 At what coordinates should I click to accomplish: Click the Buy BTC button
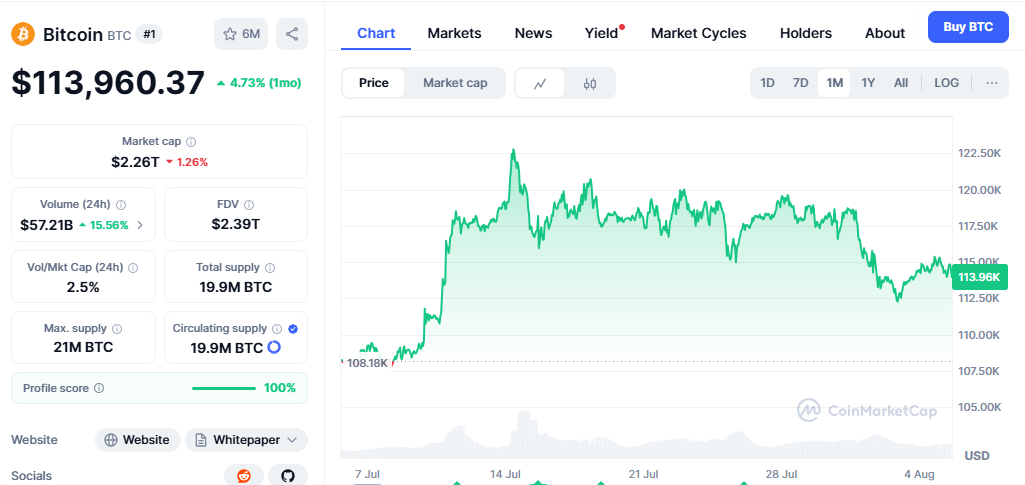(968, 27)
